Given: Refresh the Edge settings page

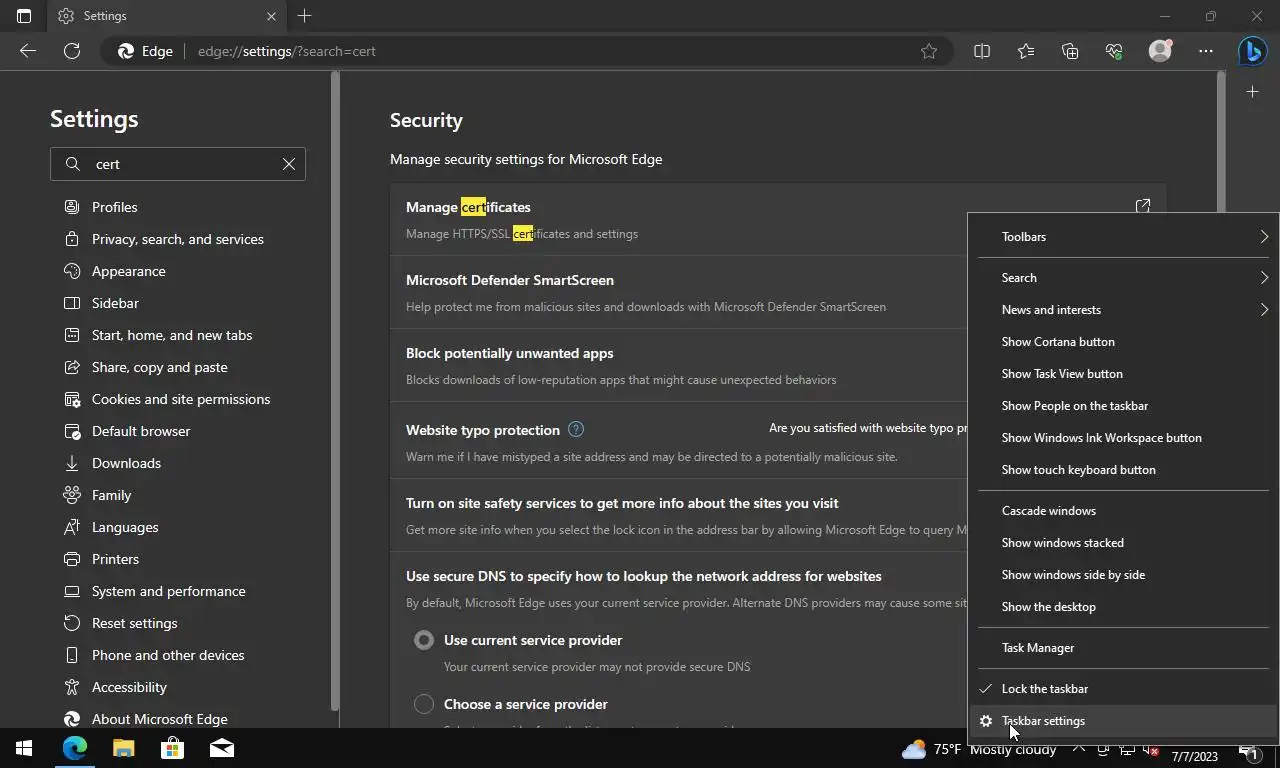Looking at the screenshot, I should [x=72, y=51].
